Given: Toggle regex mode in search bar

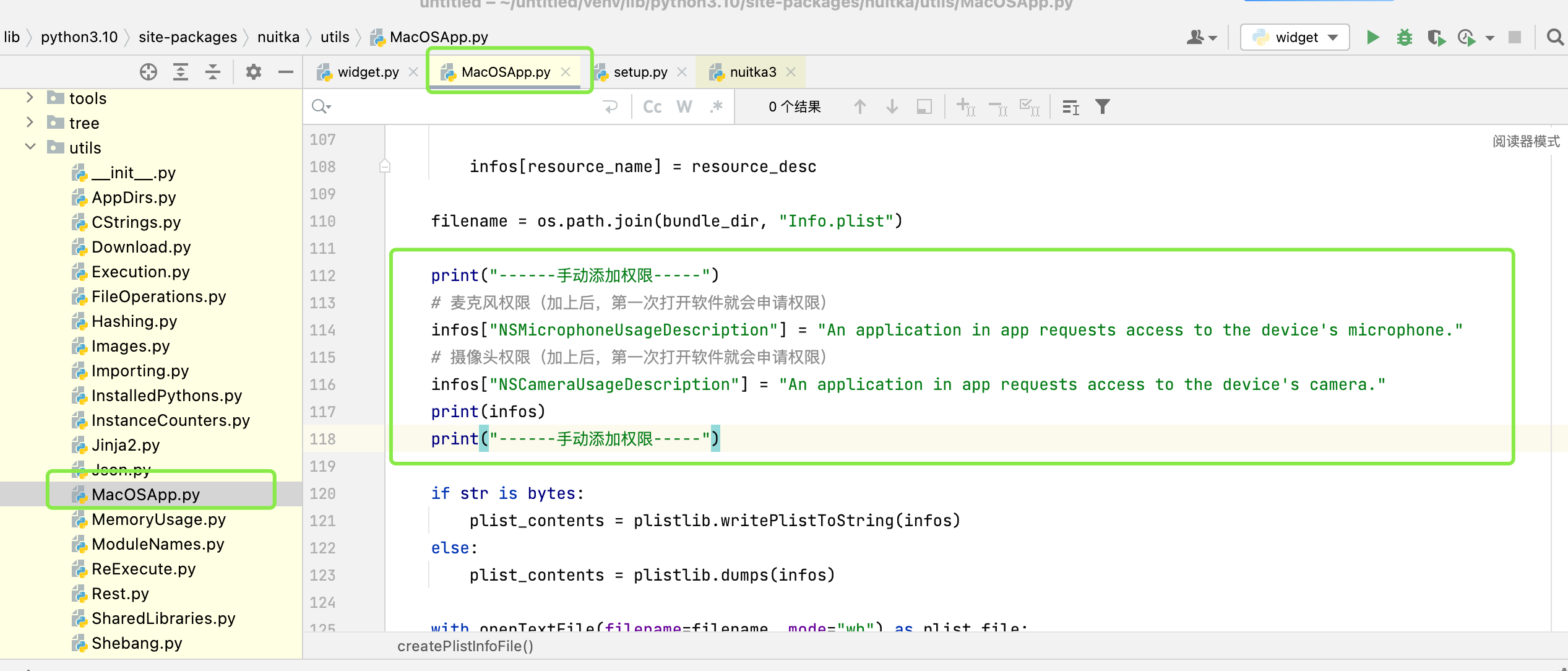Looking at the screenshot, I should pos(716,106).
